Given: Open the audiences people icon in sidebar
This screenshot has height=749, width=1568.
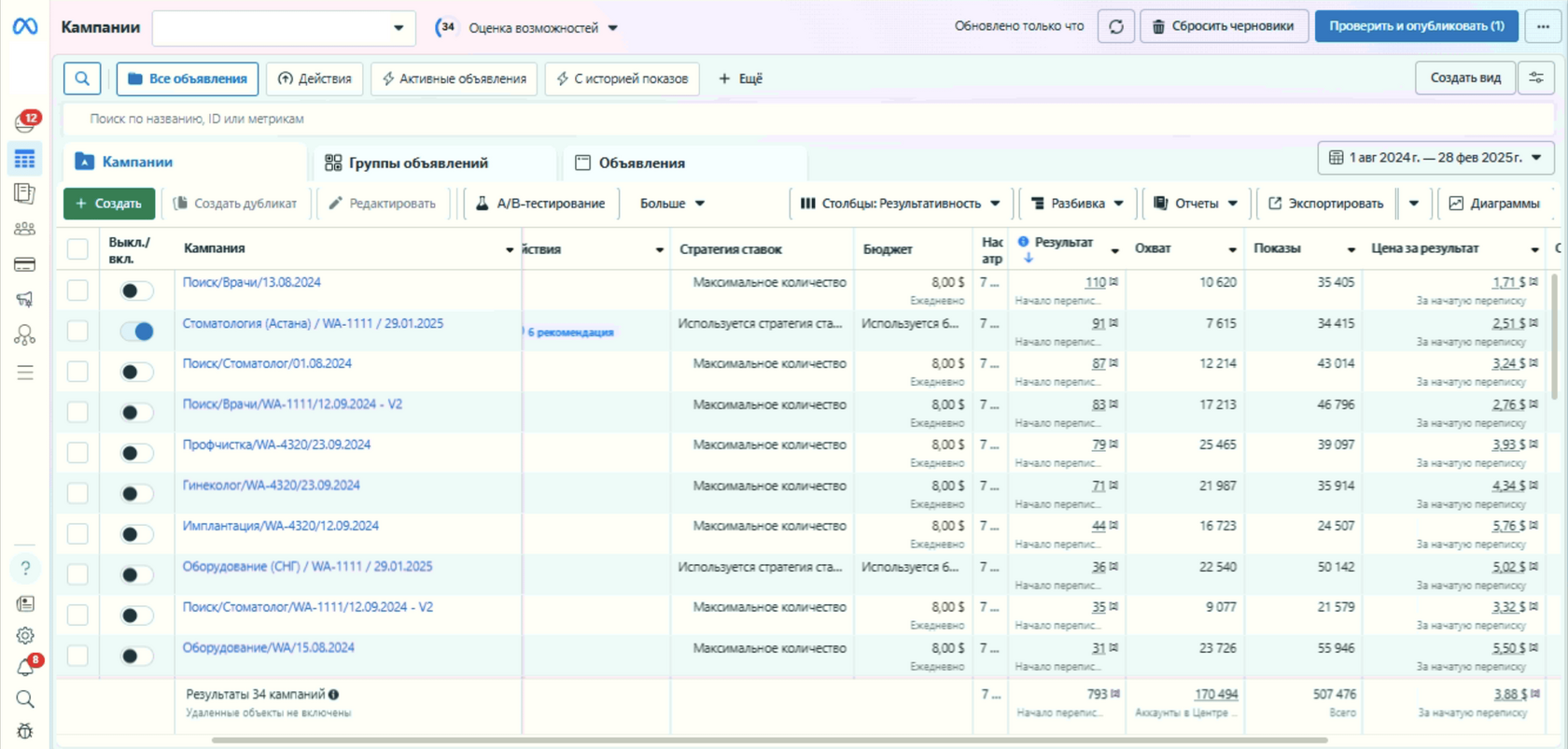Looking at the screenshot, I should coord(25,229).
